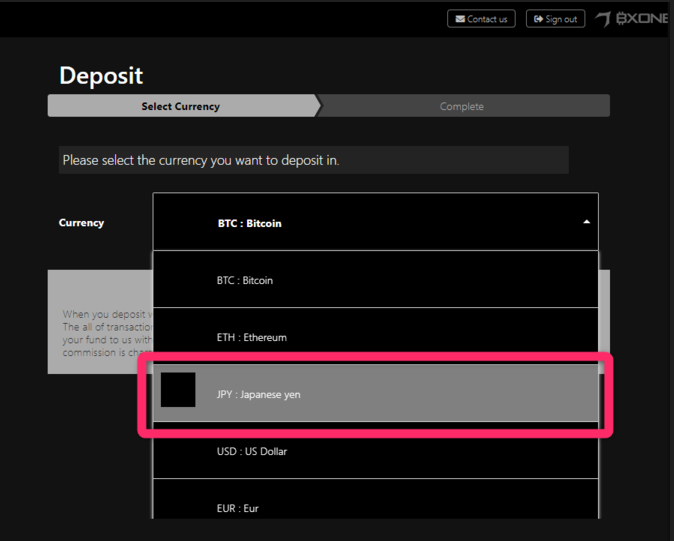This screenshot has height=541, width=674.
Task: Click the black square icon beside JPY
Action: click(x=178, y=390)
